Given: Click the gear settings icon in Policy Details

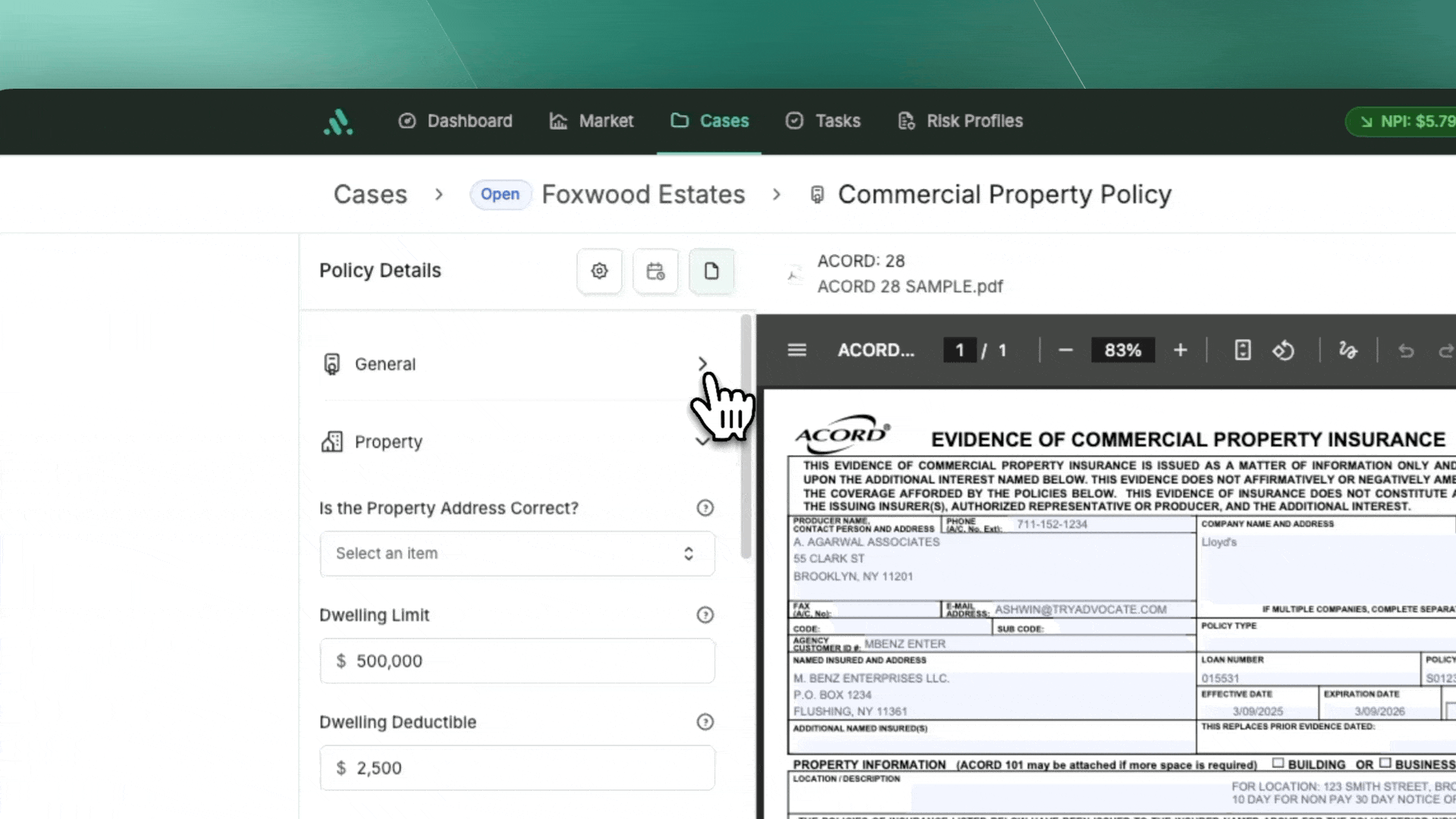Looking at the screenshot, I should coord(599,271).
